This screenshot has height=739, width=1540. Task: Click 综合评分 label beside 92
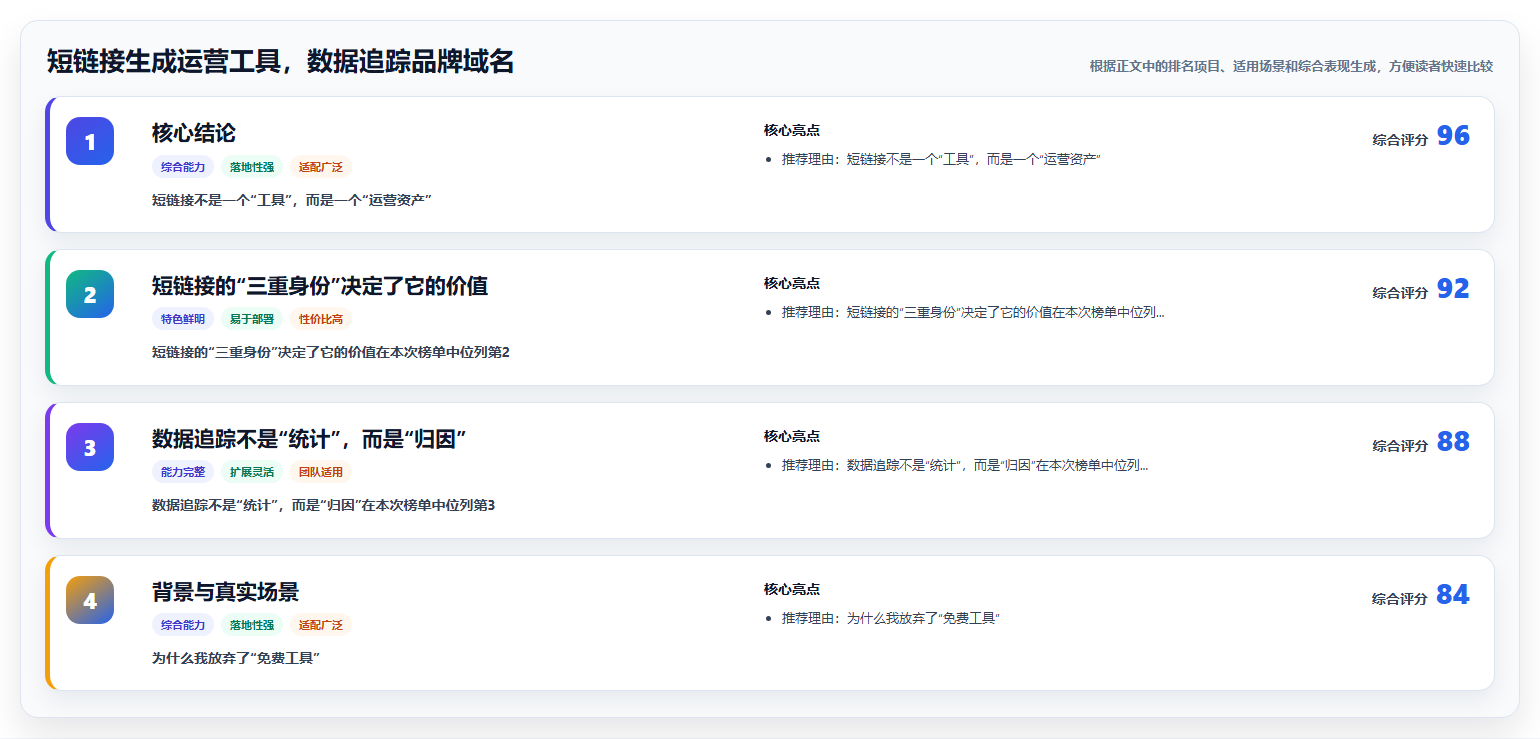coord(1400,293)
